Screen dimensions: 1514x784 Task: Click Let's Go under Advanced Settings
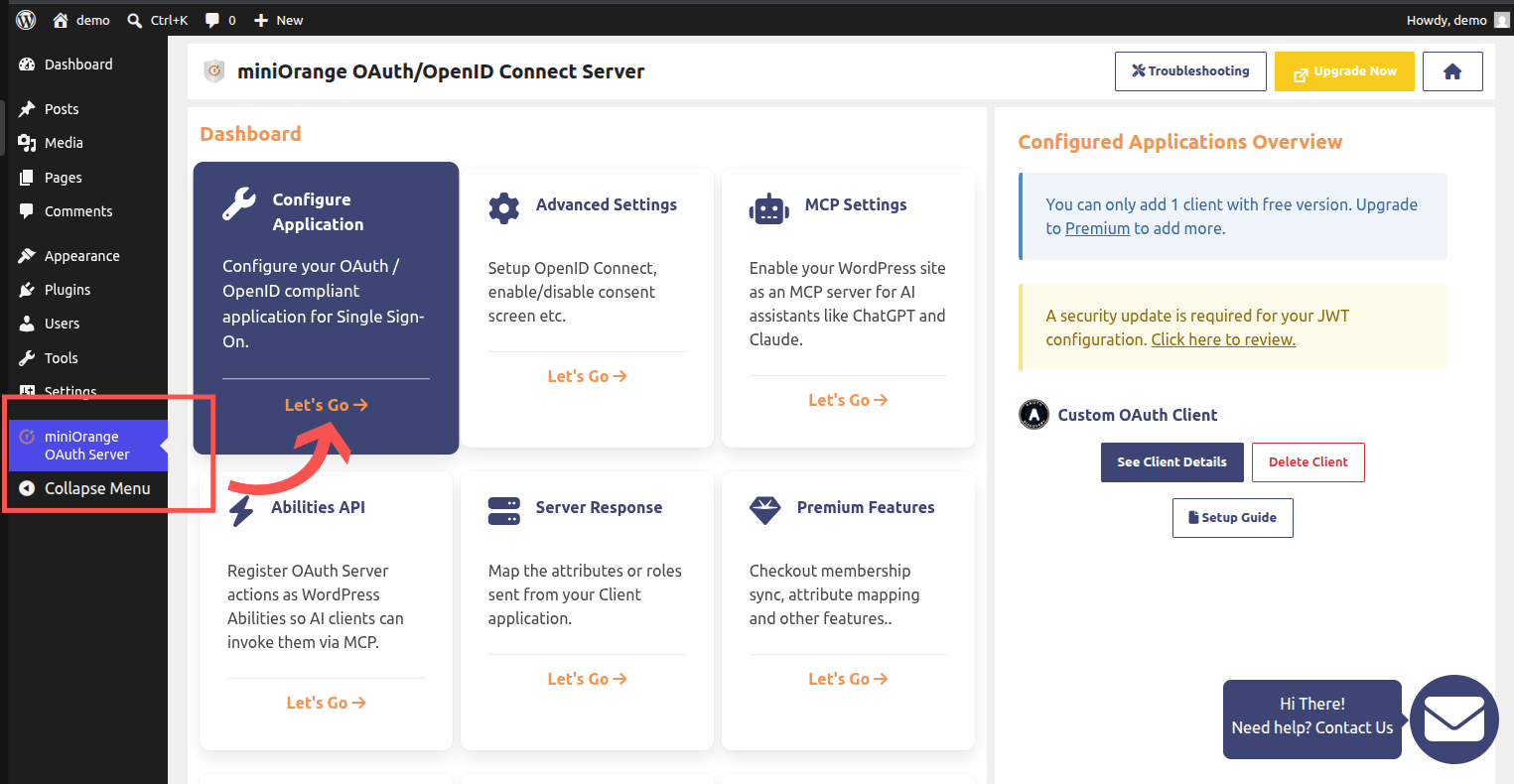pyautogui.click(x=587, y=376)
